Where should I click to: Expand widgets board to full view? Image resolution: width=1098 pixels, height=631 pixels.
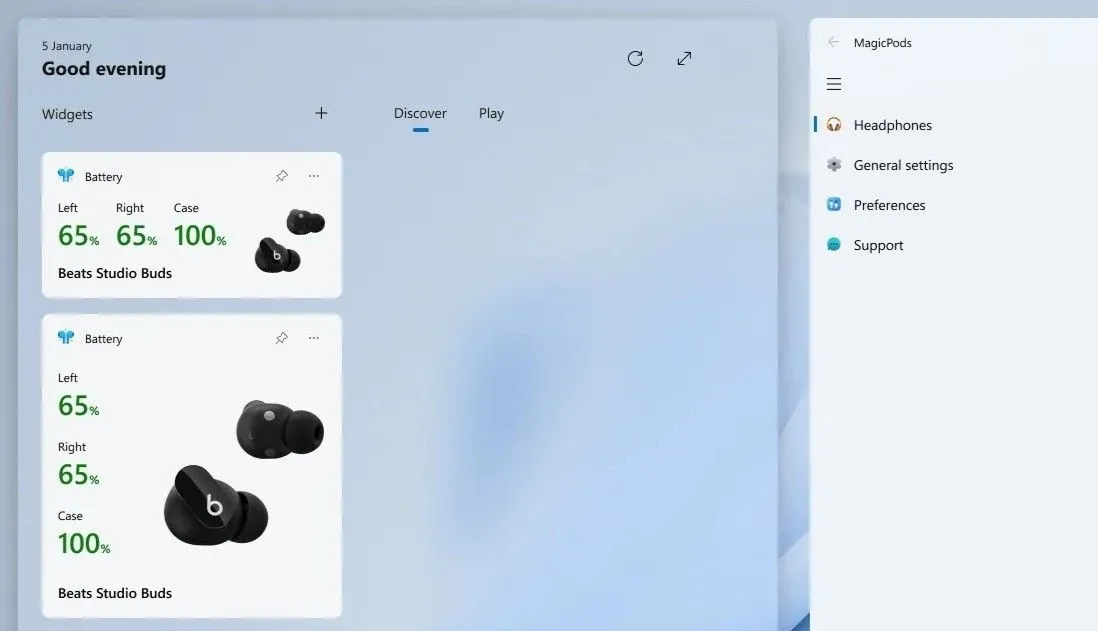pyautogui.click(x=684, y=58)
